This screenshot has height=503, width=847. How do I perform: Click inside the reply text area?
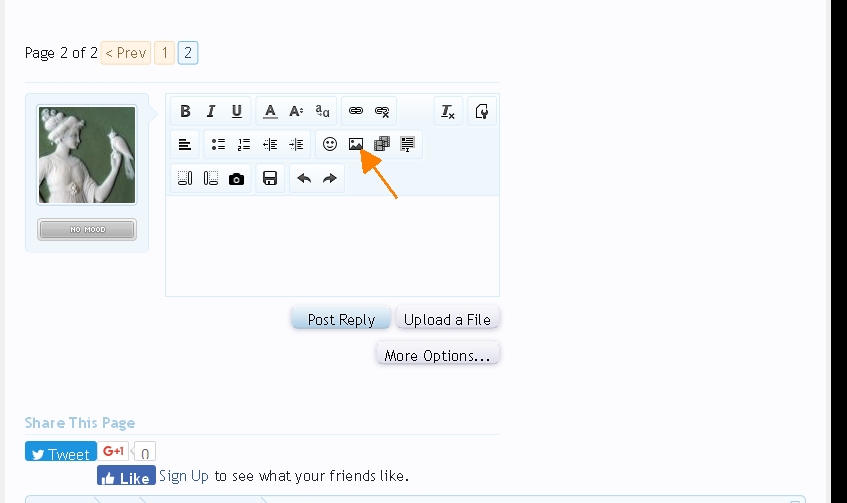(x=332, y=245)
